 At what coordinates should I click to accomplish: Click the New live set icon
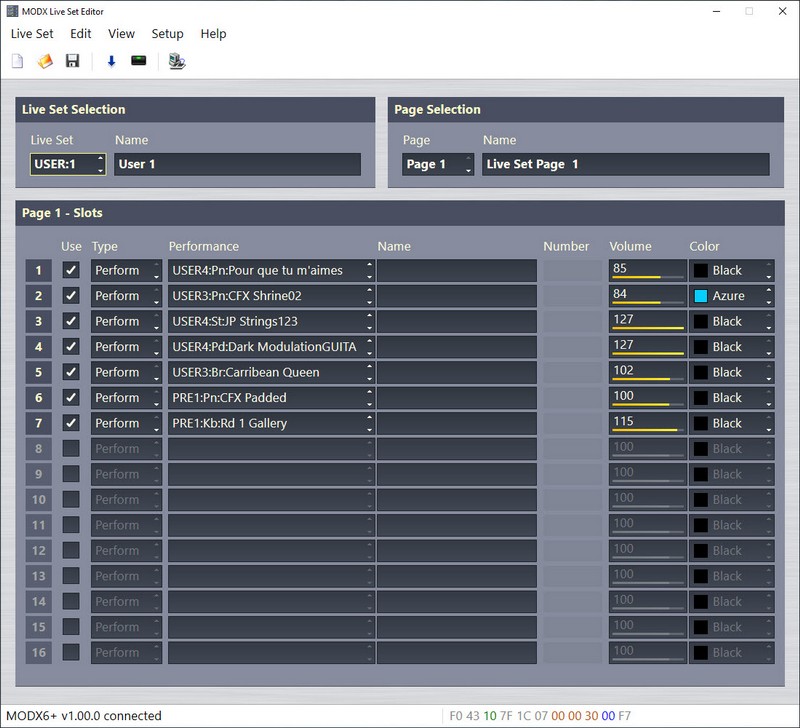point(17,62)
